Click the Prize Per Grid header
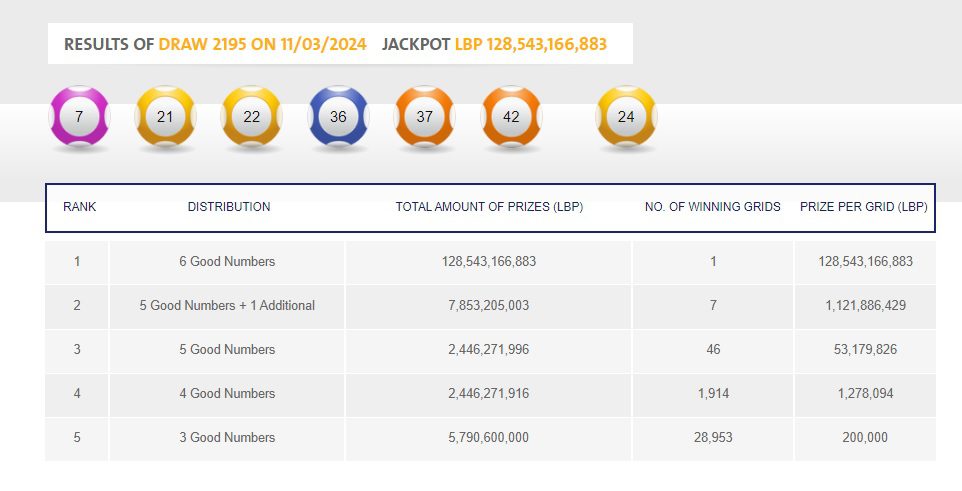Screen dimensions: 962x491 click(864, 207)
